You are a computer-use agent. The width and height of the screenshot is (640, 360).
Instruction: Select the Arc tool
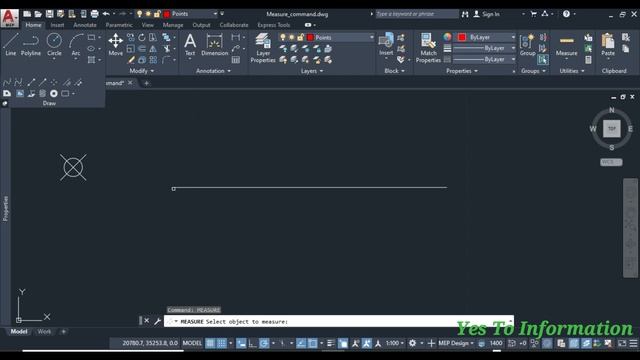click(76, 45)
